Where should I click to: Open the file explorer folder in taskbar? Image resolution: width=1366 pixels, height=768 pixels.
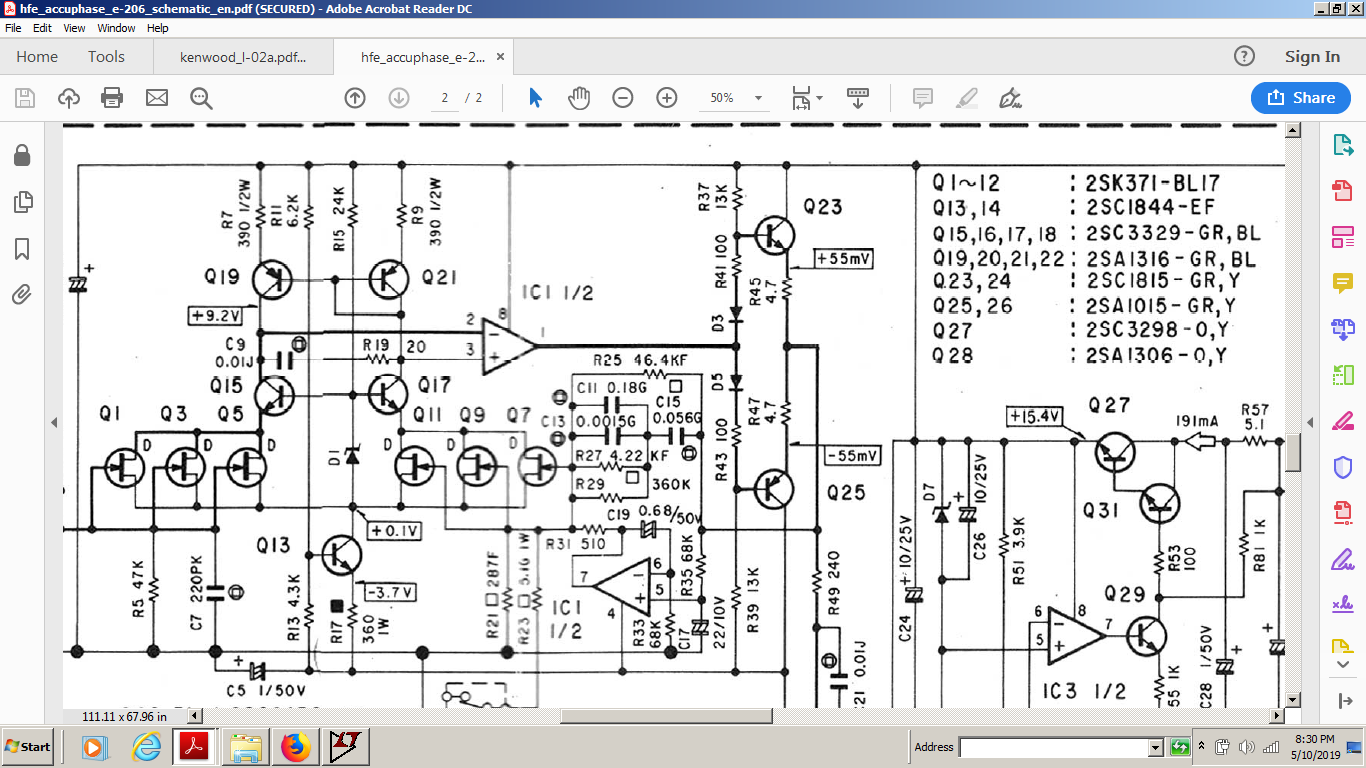[246, 747]
